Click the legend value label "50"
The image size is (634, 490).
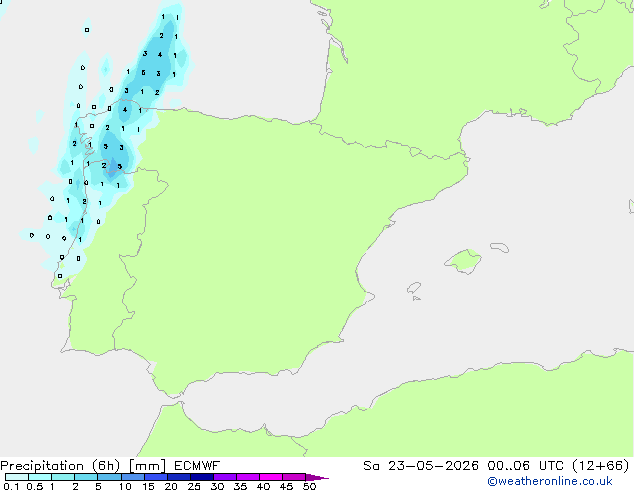309,486
